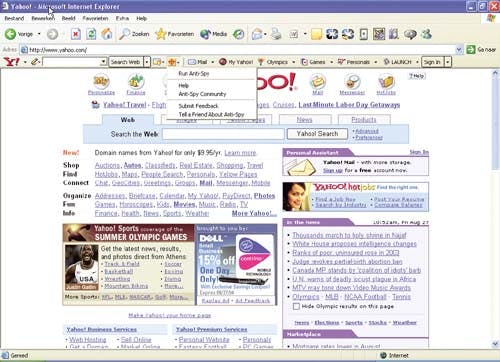
Task: Open Mail from the Yahoo toolbar
Action: pyautogui.click(x=198, y=62)
